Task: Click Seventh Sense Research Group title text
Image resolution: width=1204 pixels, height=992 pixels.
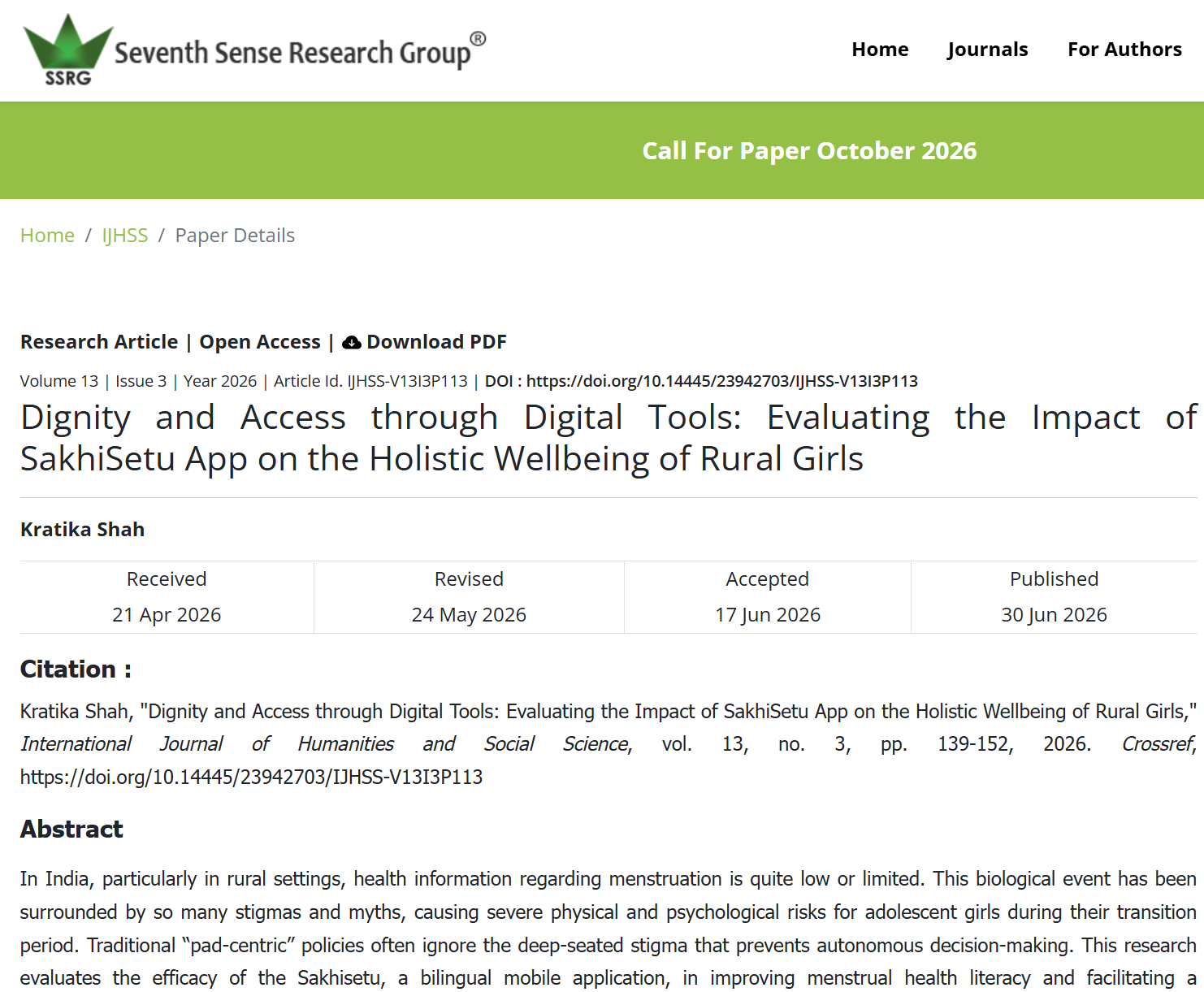Action: 300,52
